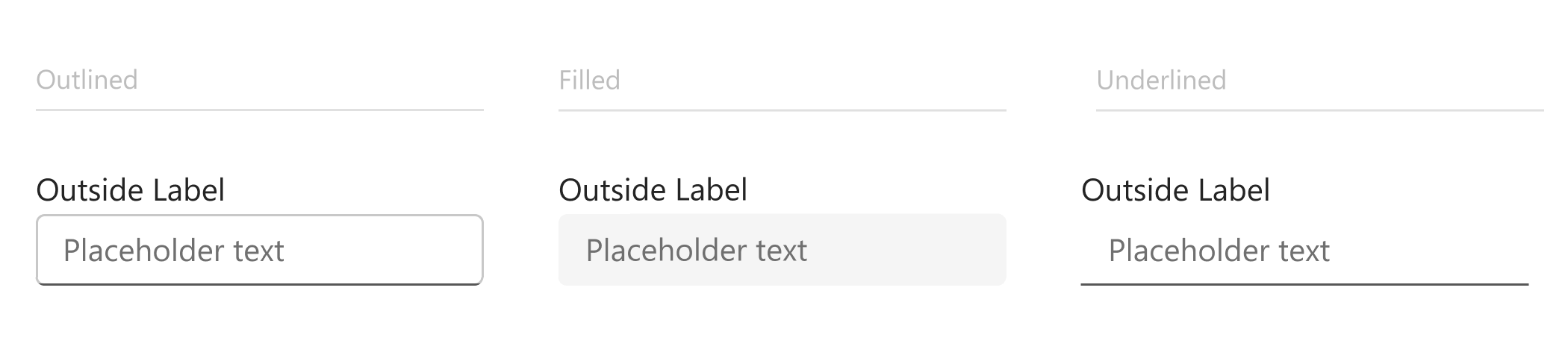The image size is (1568, 358).
Task: Click placeholder text inside the outlined input
Action: [174, 251]
